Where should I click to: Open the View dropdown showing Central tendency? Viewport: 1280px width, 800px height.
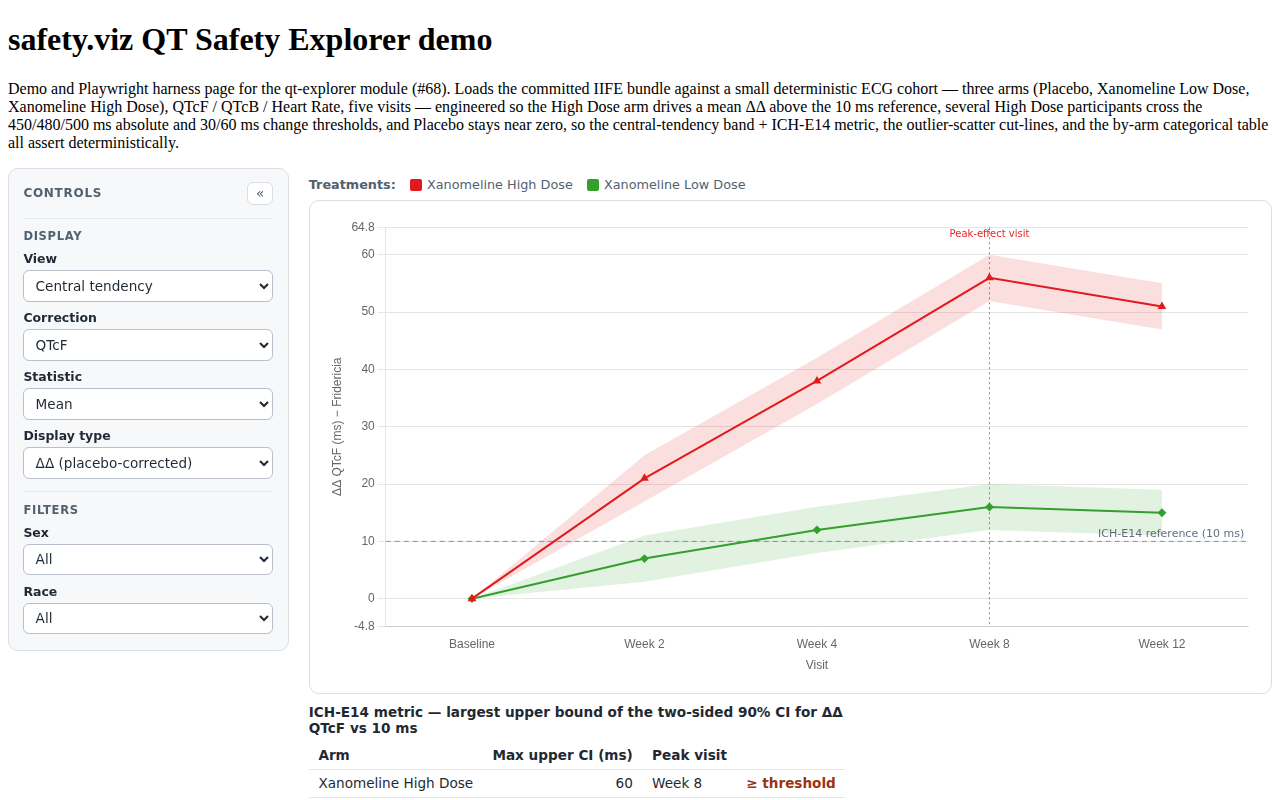(x=148, y=286)
